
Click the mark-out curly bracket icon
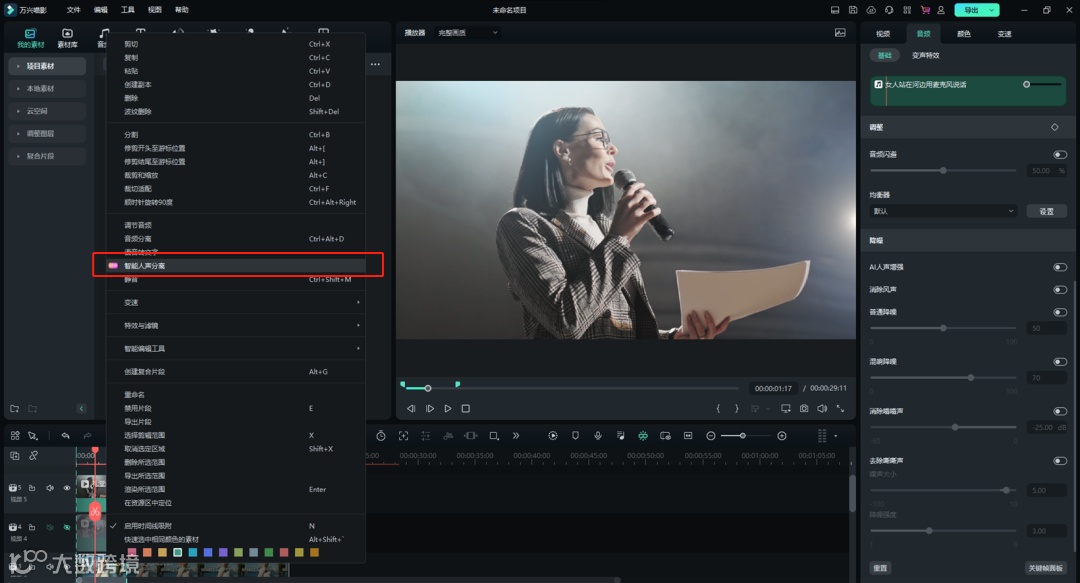tap(736, 409)
